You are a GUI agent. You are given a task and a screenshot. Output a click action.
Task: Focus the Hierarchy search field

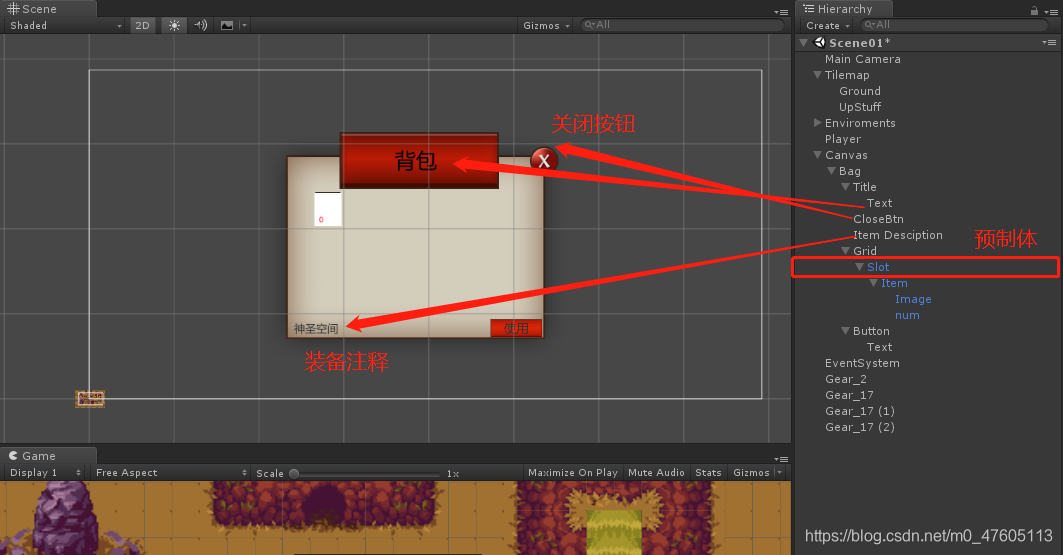coord(954,25)
